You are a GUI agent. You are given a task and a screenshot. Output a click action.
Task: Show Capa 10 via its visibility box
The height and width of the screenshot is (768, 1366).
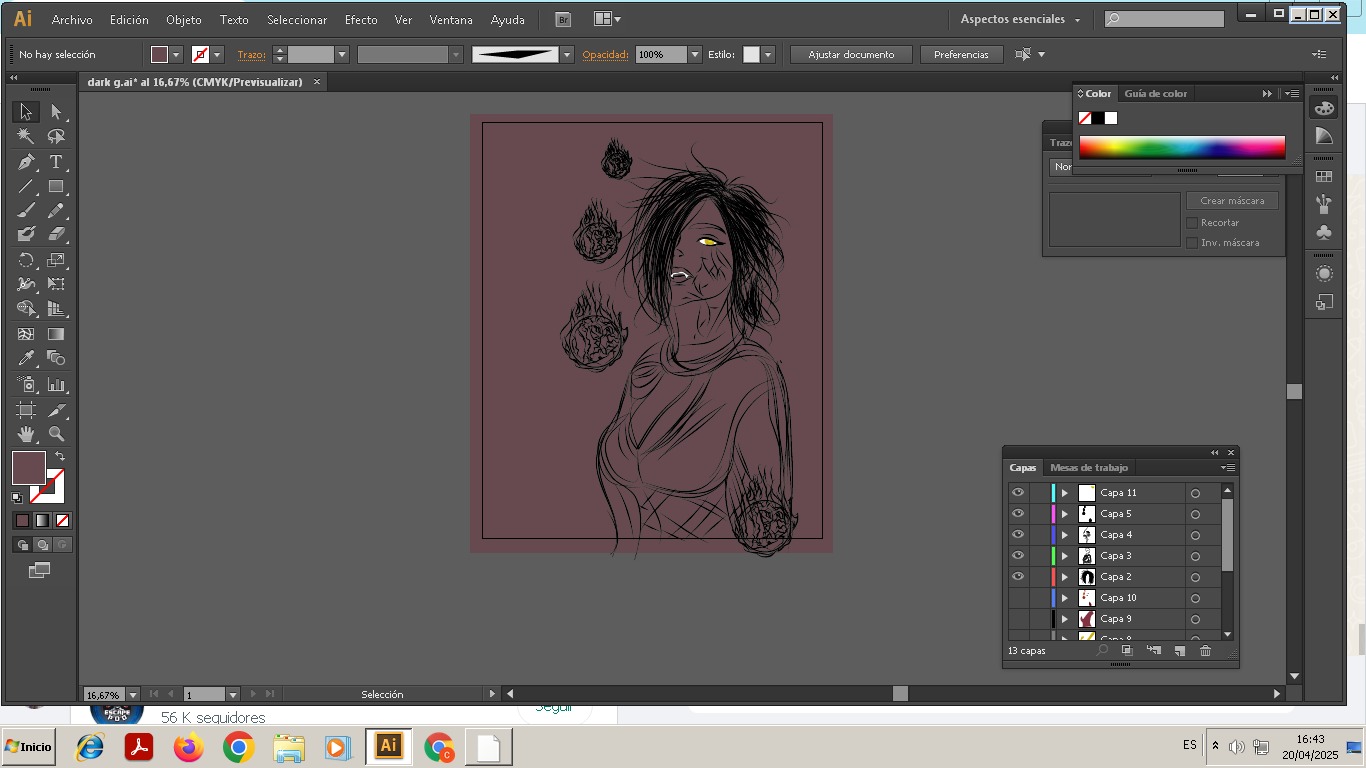[x=1018, y=597]
